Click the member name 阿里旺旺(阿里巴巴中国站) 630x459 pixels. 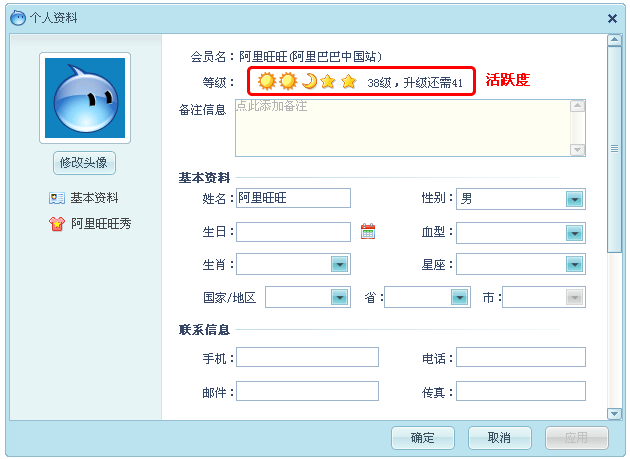[x=310, y=57]
